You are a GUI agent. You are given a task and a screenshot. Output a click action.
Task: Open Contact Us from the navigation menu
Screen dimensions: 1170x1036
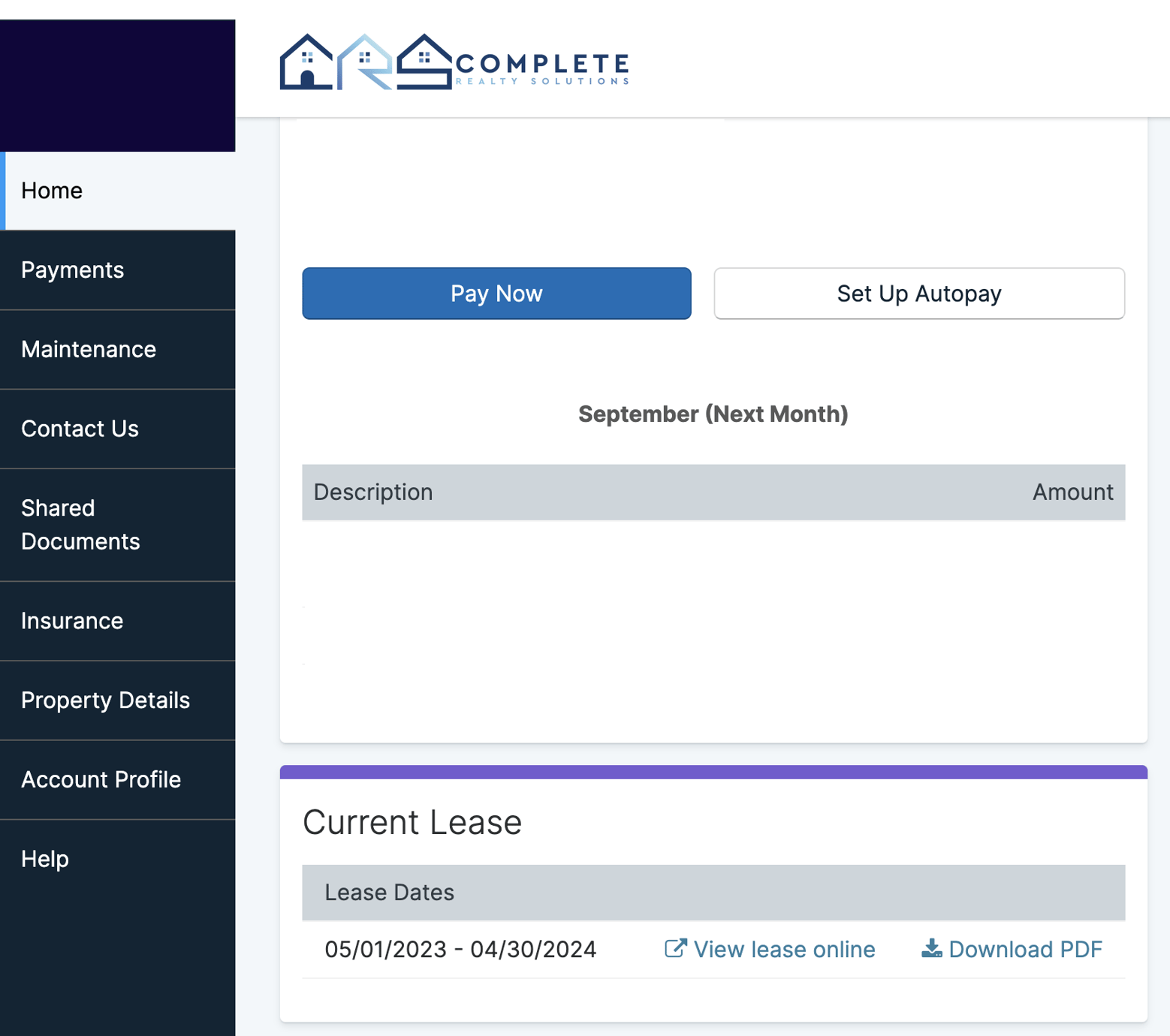tap(80, 429)
